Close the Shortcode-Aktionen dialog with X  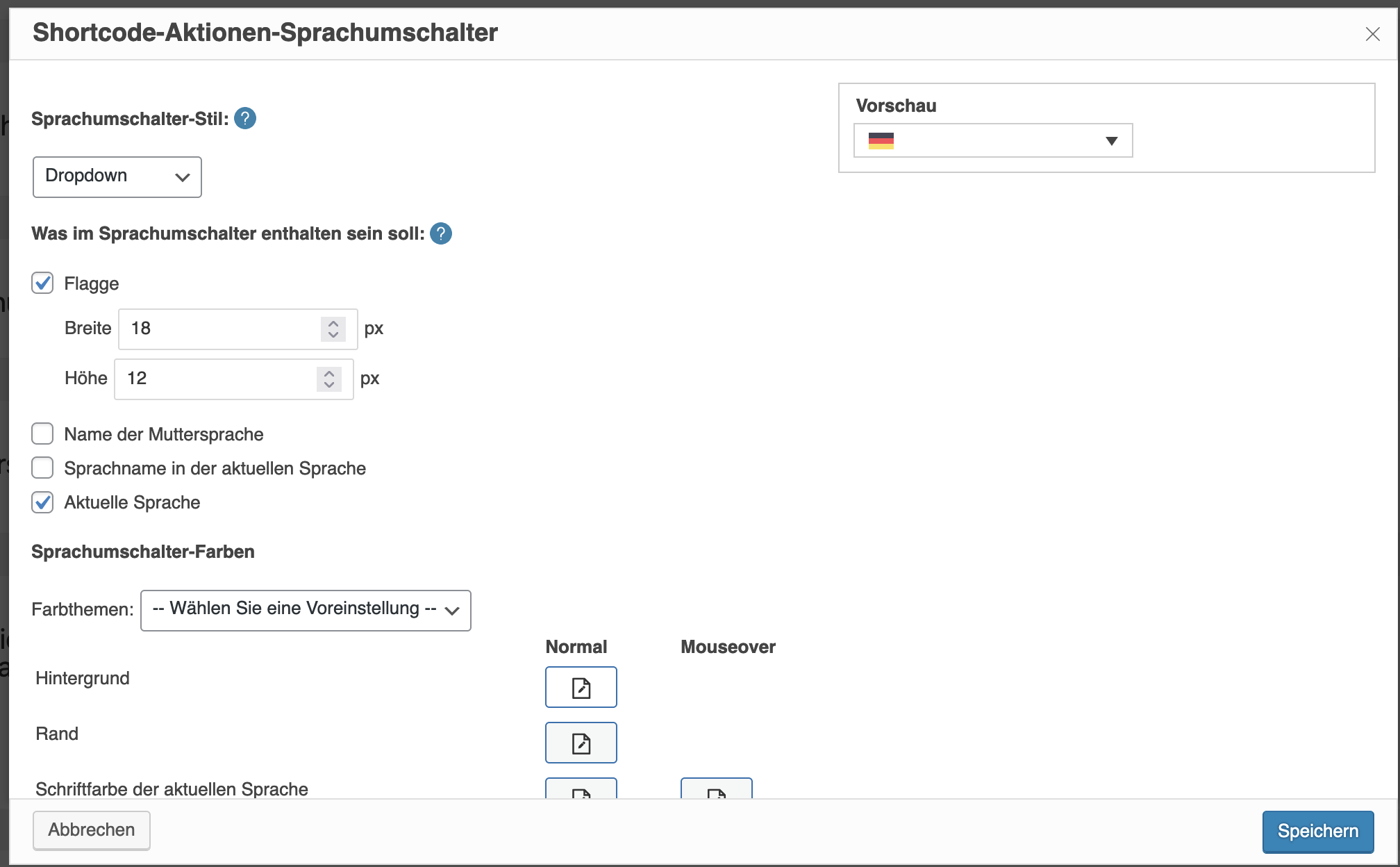[x=1372, y=34]
